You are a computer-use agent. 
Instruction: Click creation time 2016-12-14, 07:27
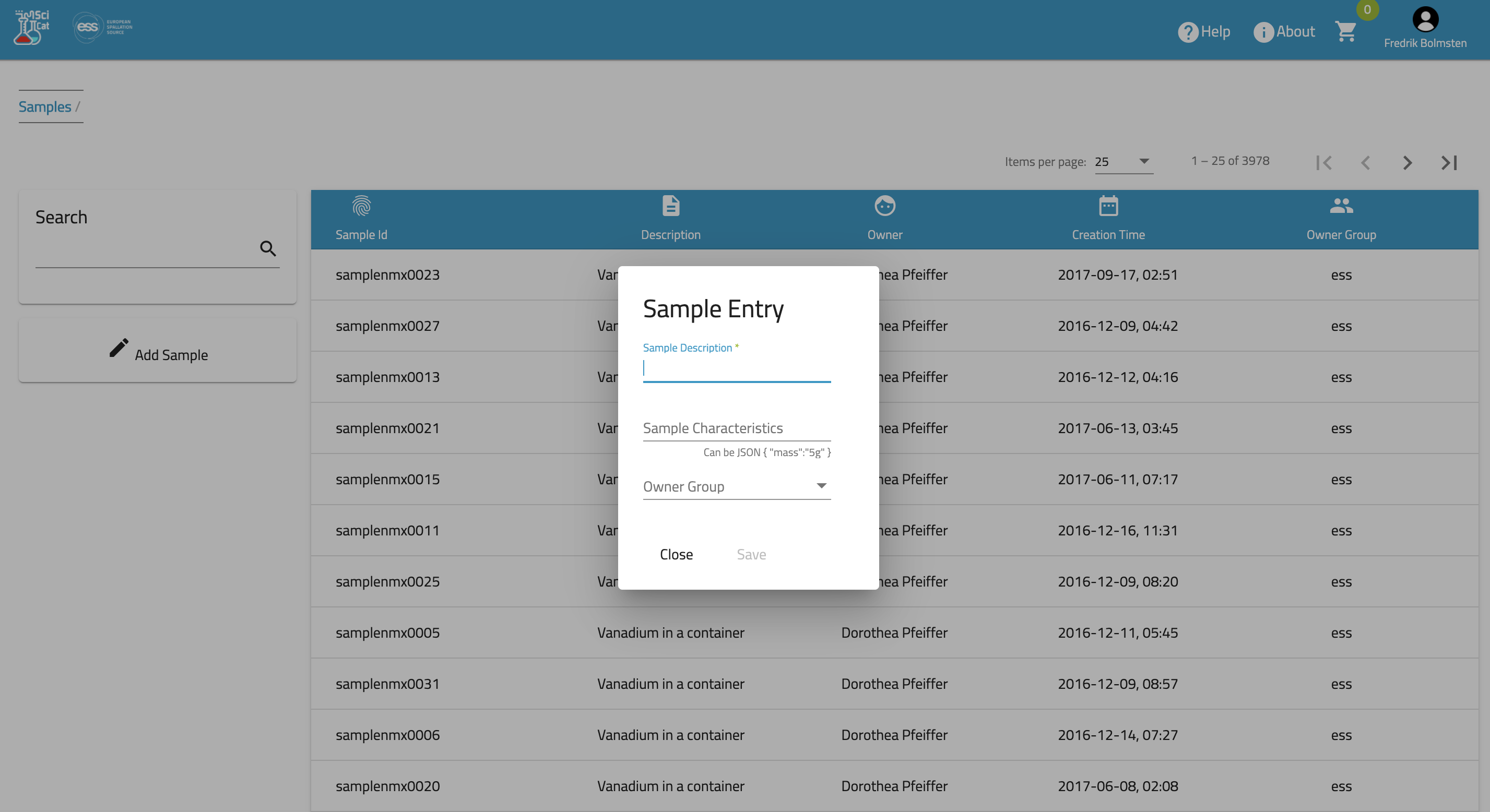tap(1117, 735)
